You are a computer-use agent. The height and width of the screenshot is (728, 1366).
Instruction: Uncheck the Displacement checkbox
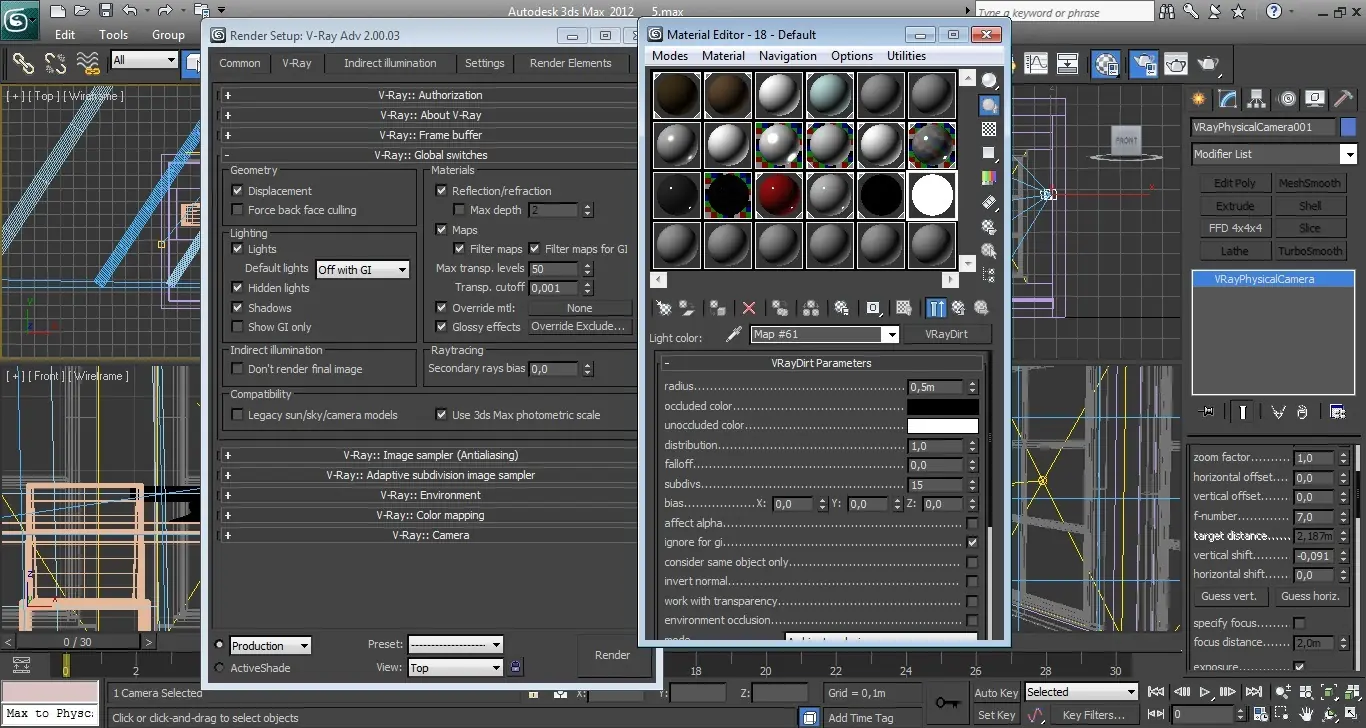click(238, 190)
